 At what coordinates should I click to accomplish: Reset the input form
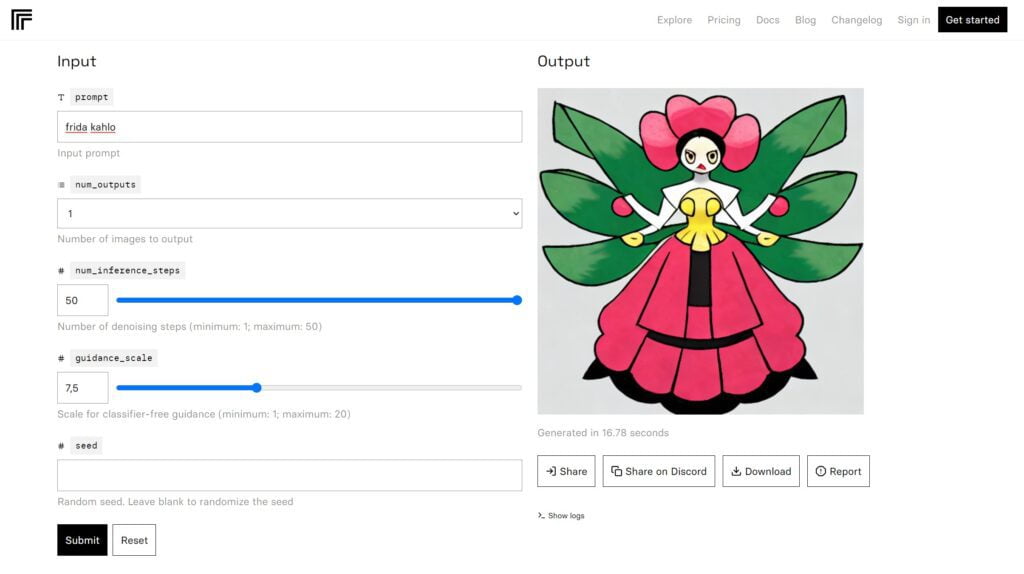pyautogui.click(x=134, y=540)
